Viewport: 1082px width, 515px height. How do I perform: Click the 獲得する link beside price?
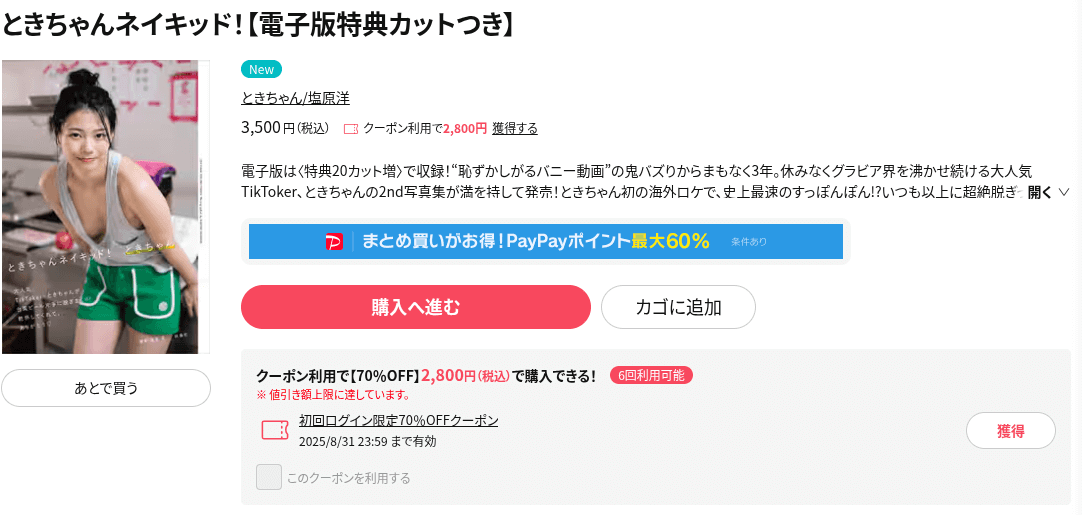coord(515,128)
